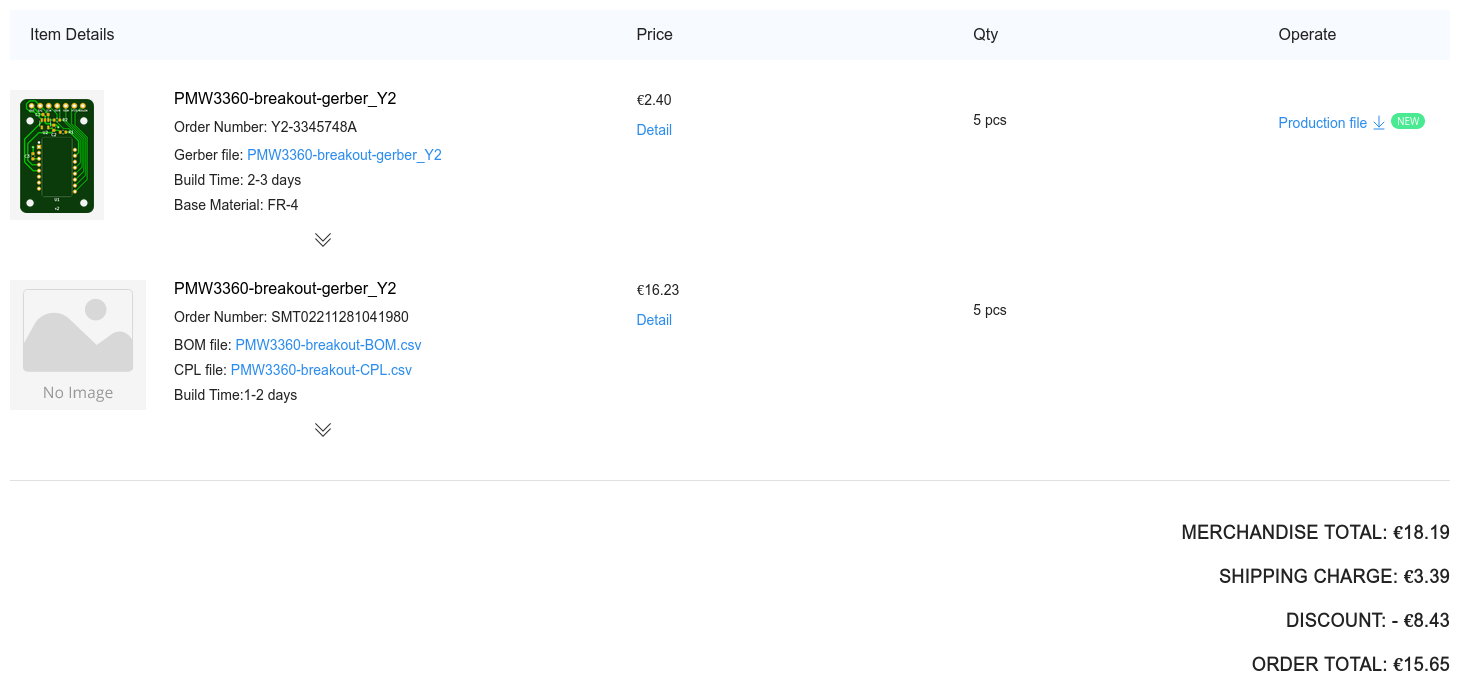Click the Operate column header
Image resolution: width=1466 pixels, height=687 pixels.
[x=1307, y=34]
